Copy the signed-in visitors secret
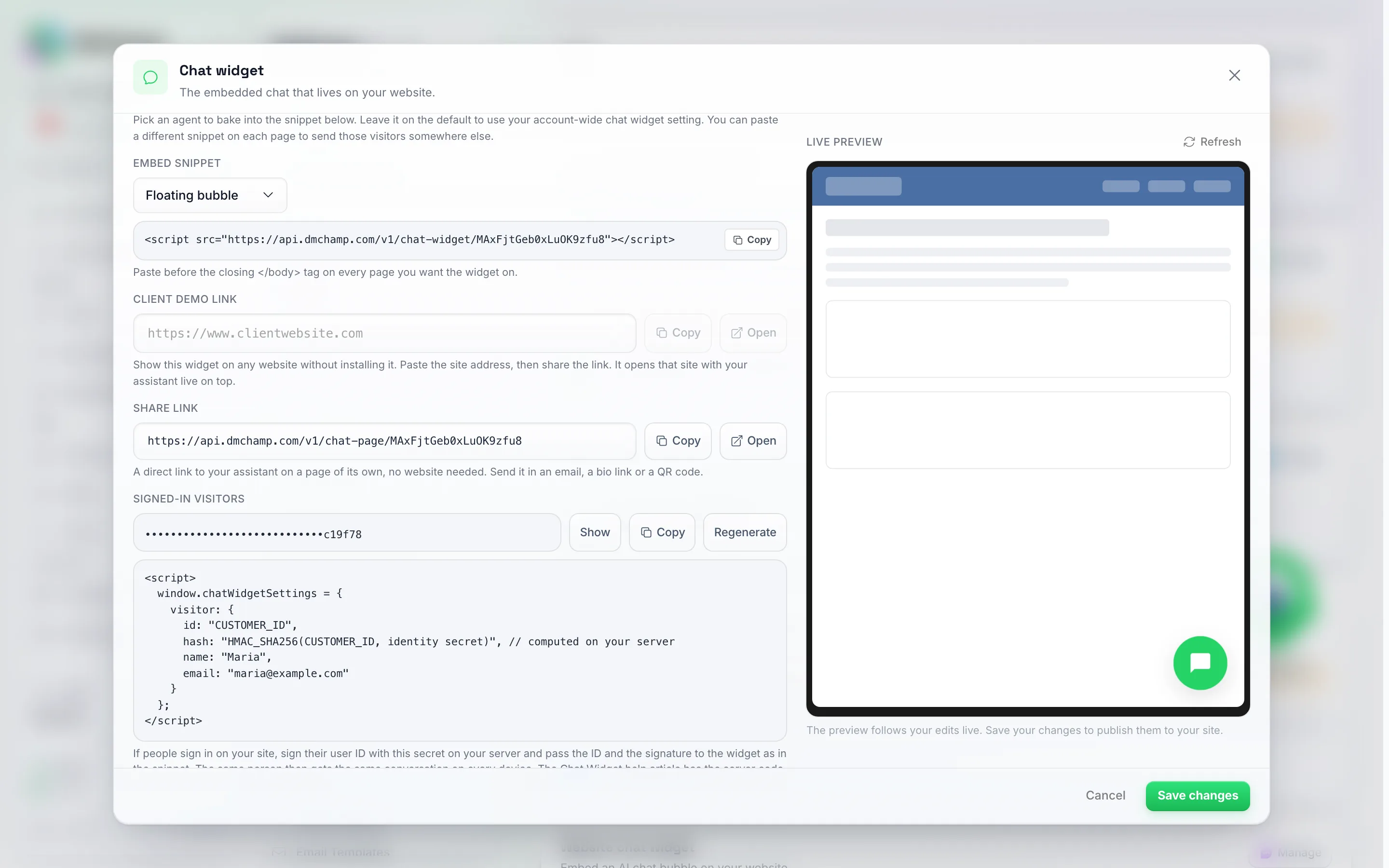 [x=662, y=533]
